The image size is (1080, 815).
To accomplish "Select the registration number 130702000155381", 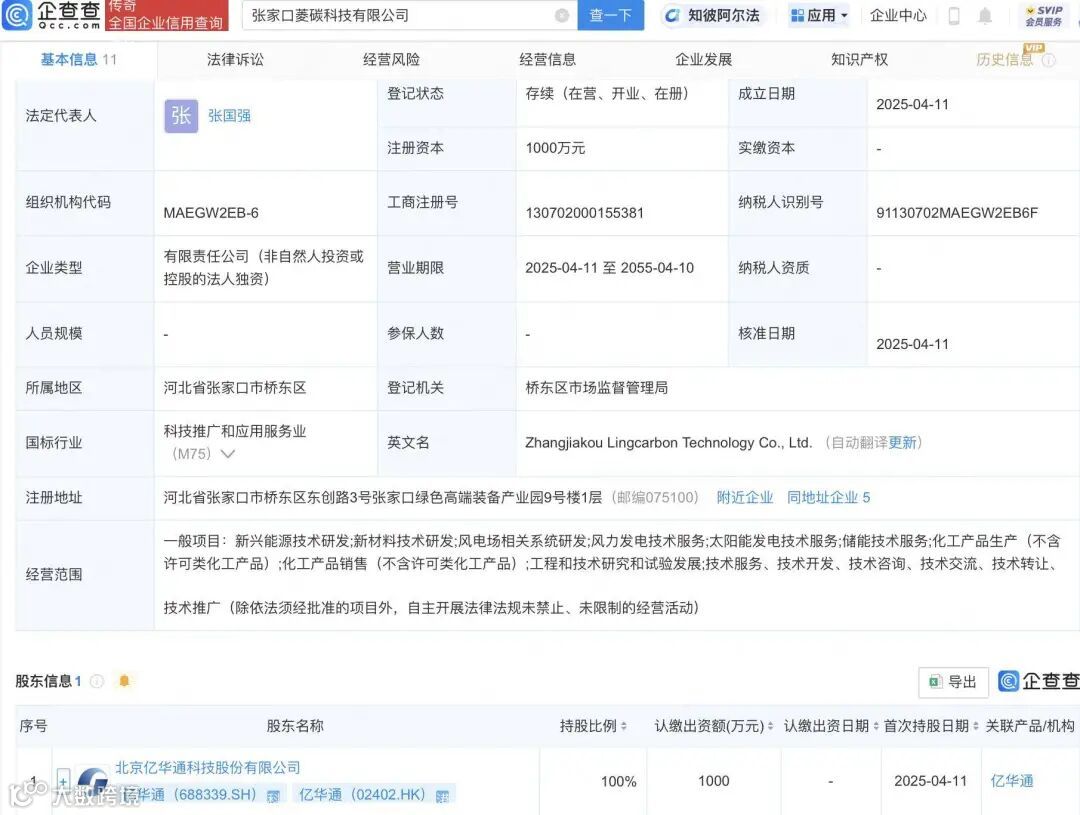I will (585, 213).
